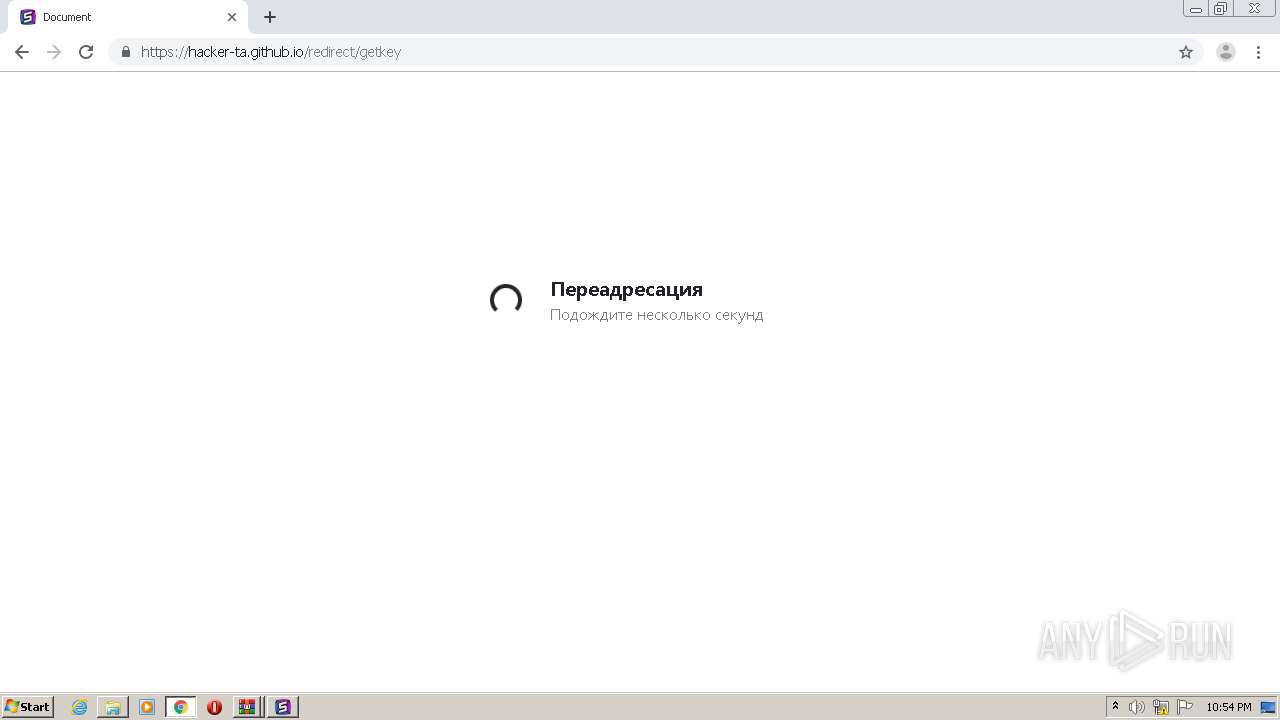Open Action Center flag icon
This screenshot has width=1280, height=720.
click(1185, 707)
